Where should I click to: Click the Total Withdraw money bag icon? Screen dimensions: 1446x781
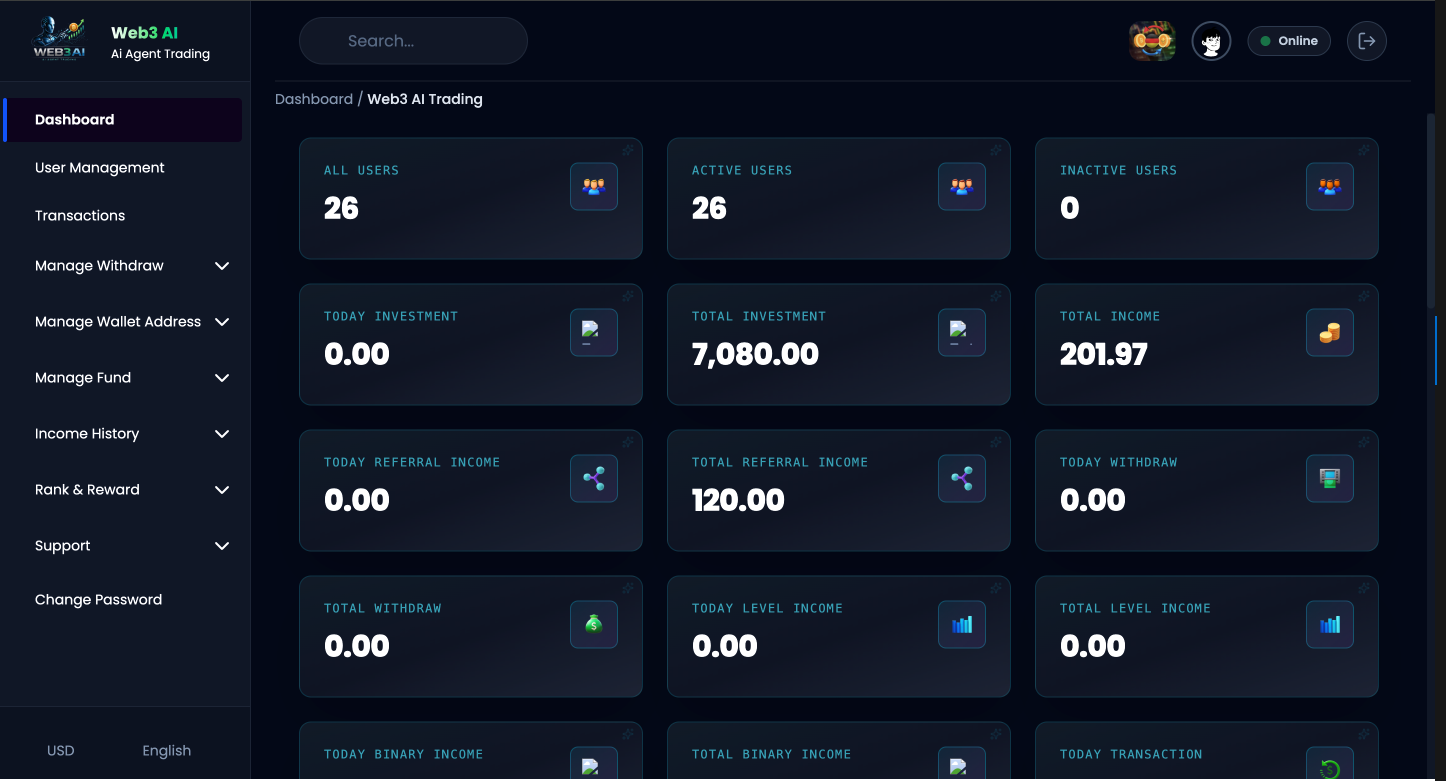pyautogui.click(x=594, y=625)
